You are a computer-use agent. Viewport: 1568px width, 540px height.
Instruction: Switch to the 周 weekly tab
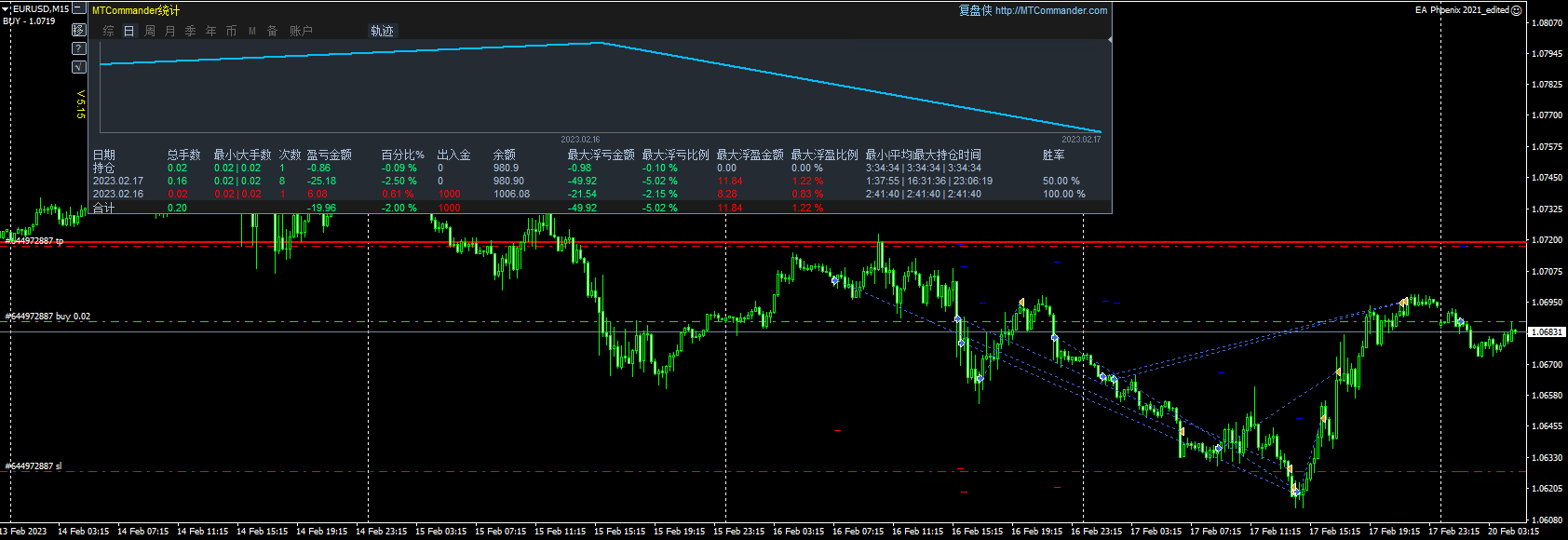point(149,31)
